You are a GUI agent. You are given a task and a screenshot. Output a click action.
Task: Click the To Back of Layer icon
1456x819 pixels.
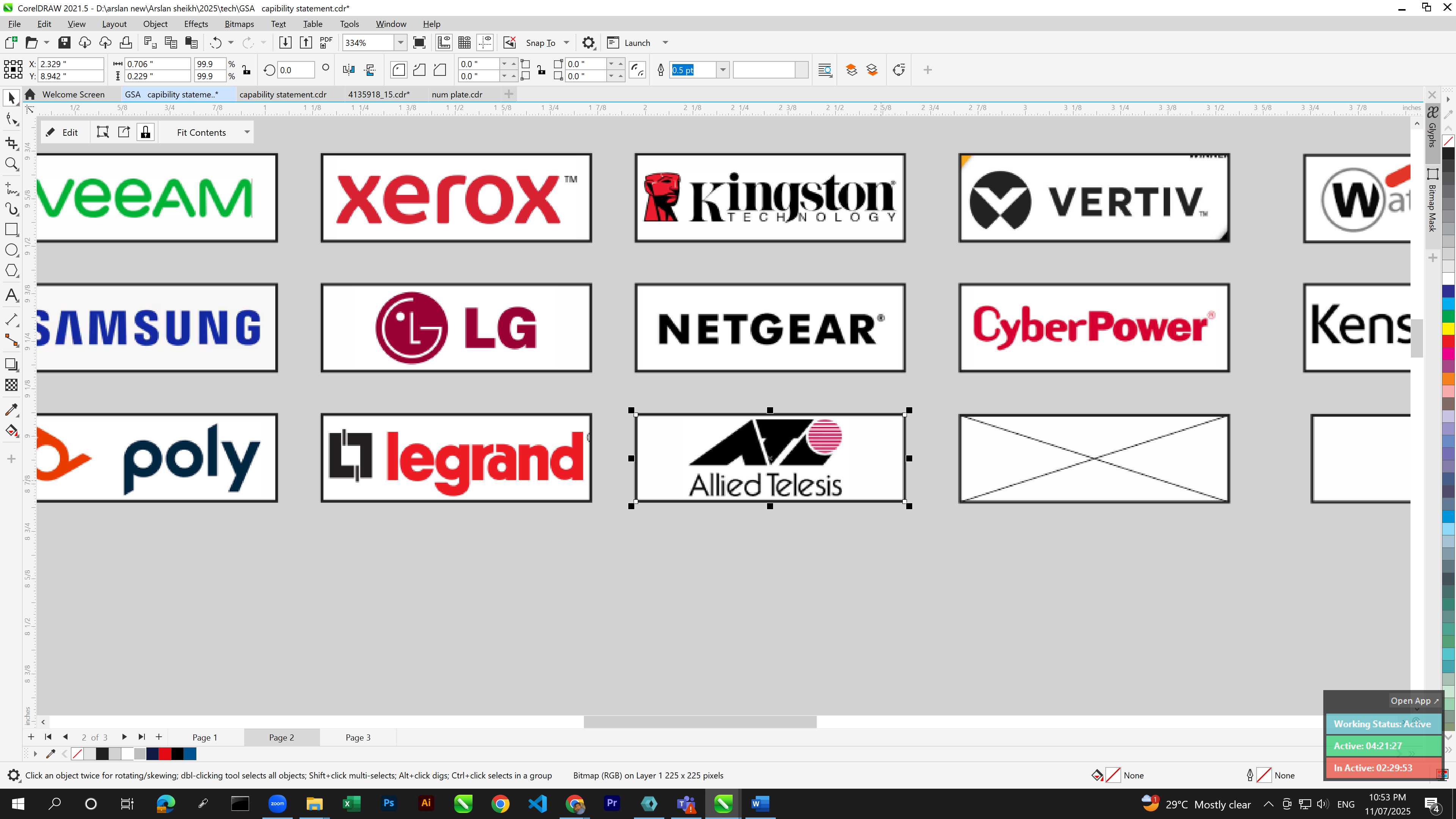point(872,70)
